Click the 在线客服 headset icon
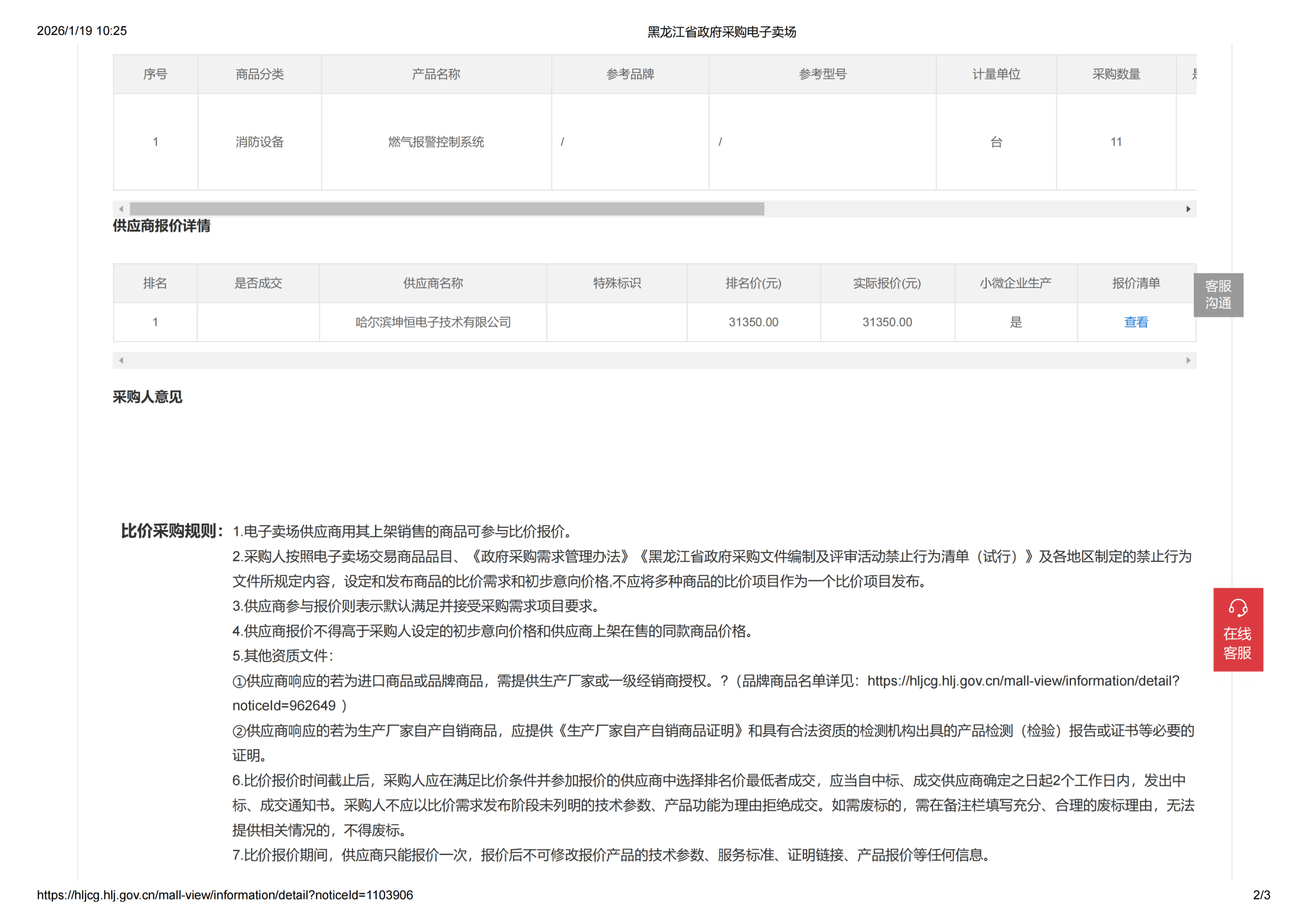 1237,608
